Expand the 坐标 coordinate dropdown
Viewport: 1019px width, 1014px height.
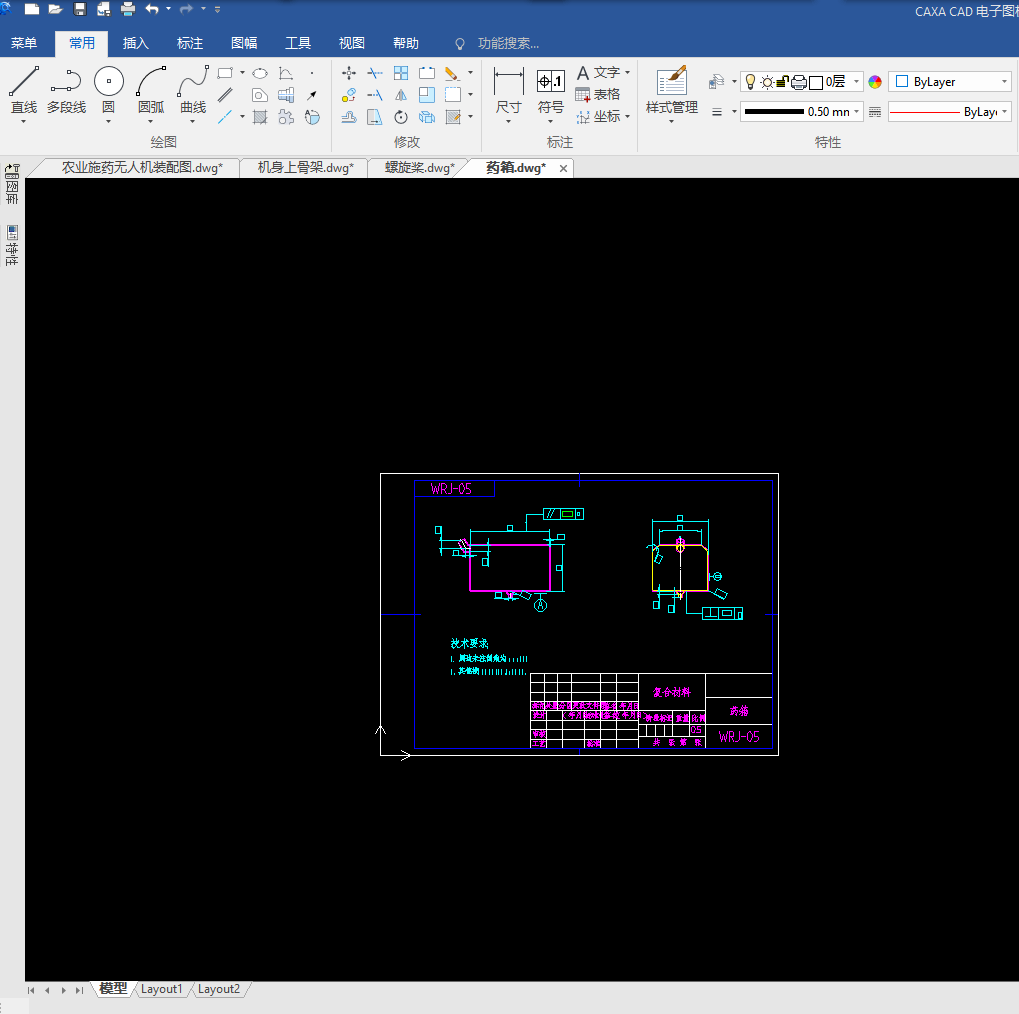coord(628,116)
